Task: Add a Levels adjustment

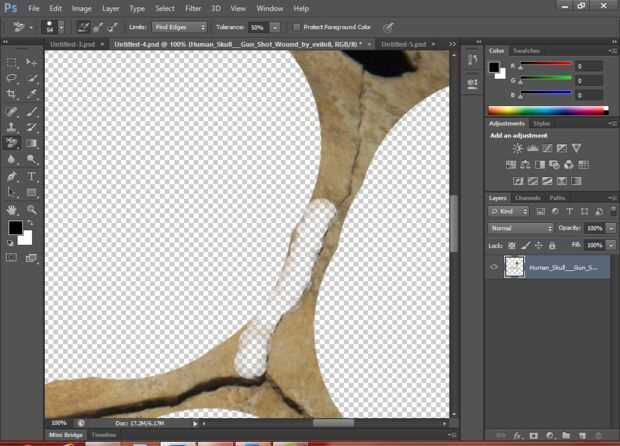Action: (x=532, y=148)
